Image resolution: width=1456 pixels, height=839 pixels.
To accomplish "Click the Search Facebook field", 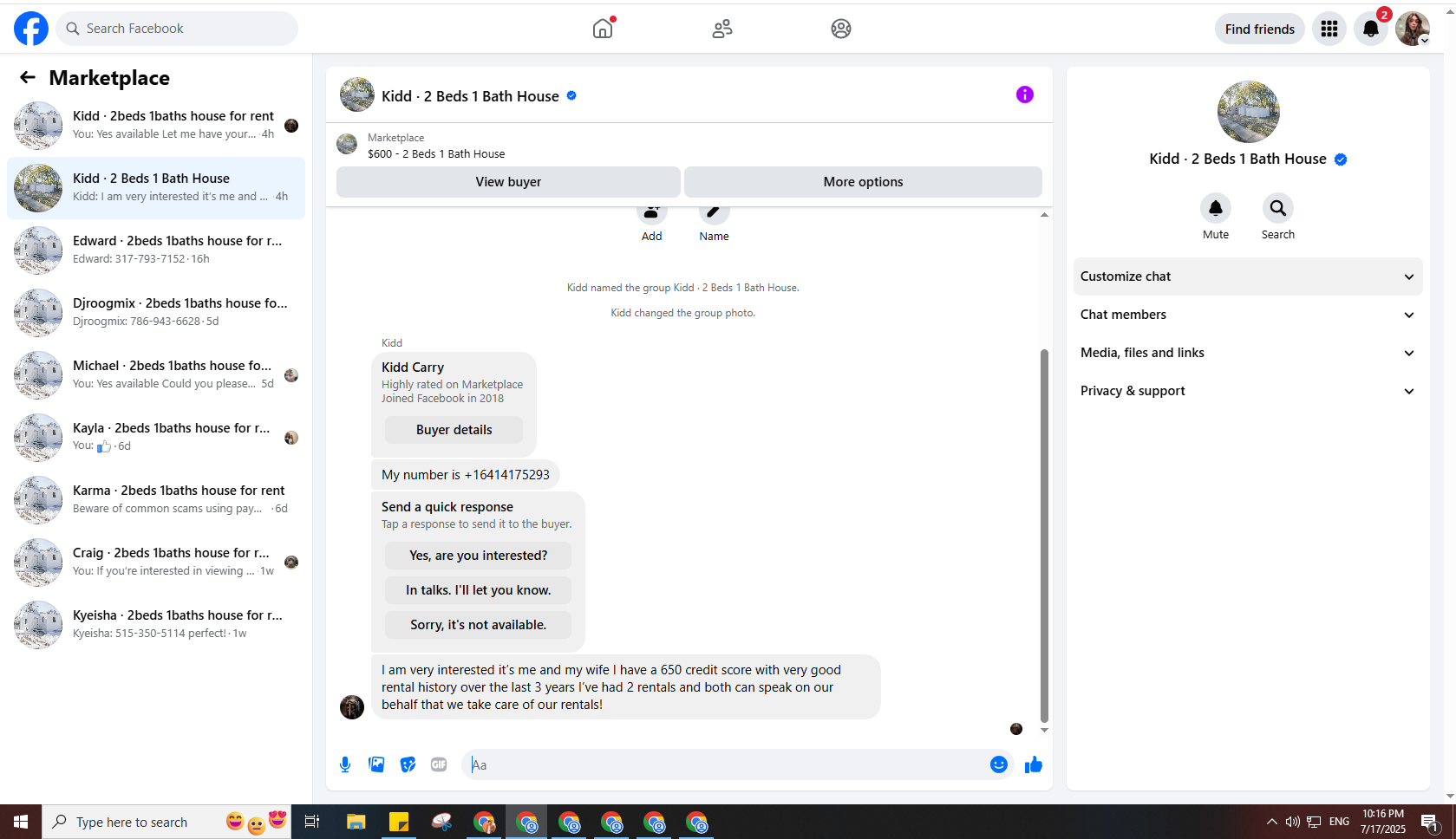I will (177, 29).
